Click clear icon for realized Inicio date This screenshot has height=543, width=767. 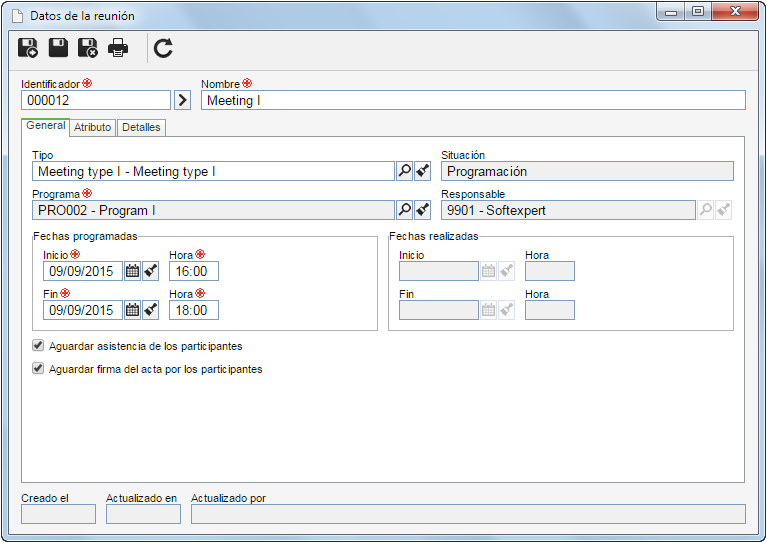(506, 271)
